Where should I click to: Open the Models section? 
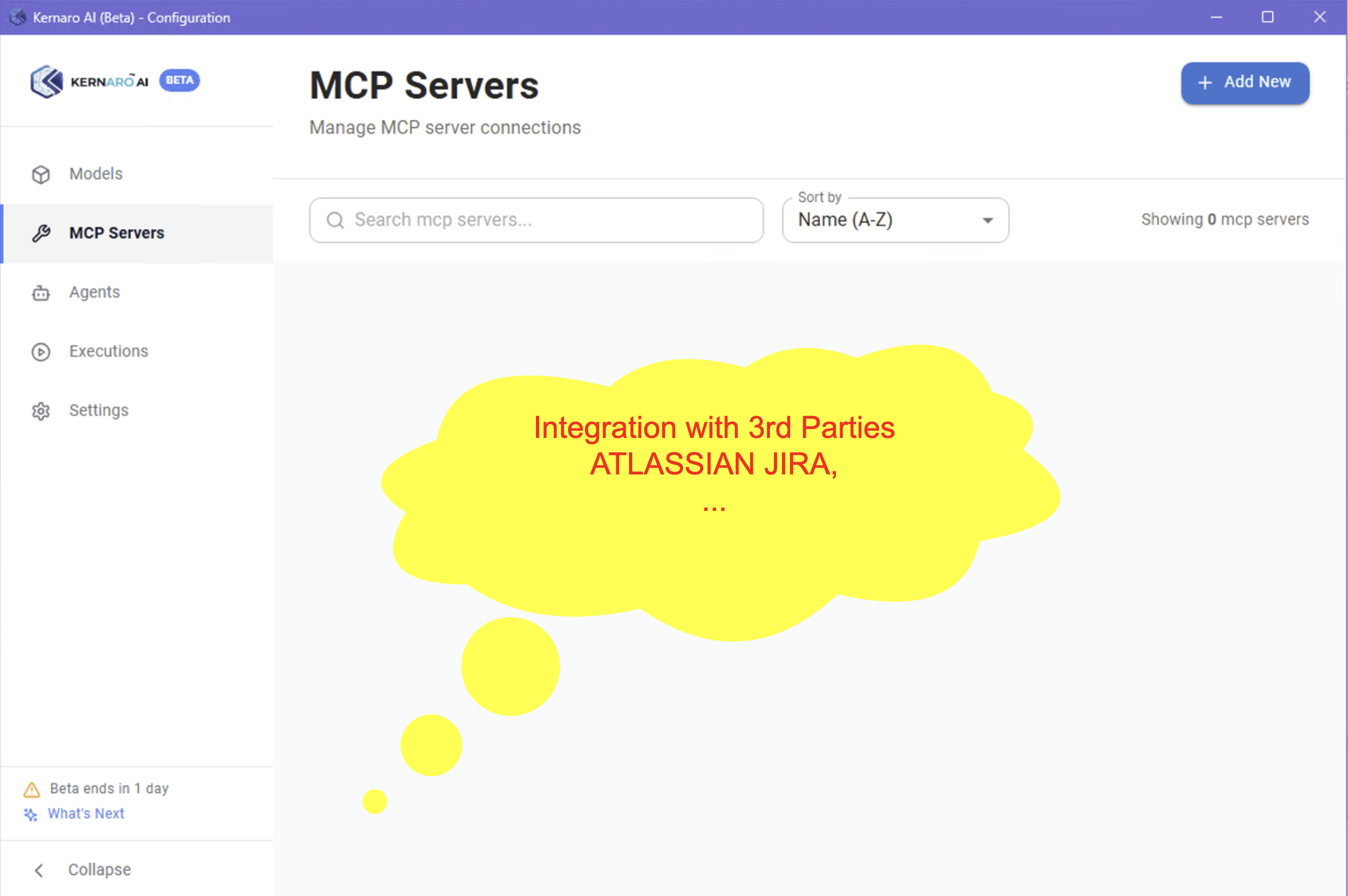tap(137, 173)
